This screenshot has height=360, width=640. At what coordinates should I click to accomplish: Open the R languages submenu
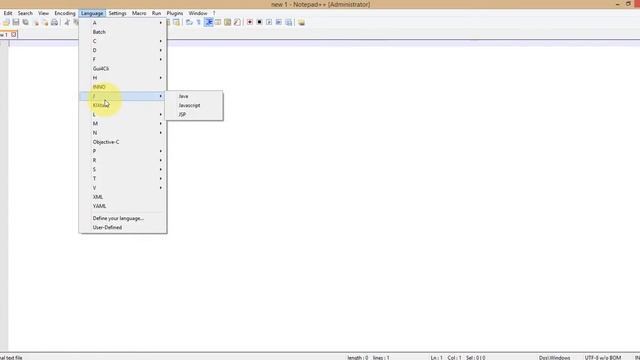(123, 160)
